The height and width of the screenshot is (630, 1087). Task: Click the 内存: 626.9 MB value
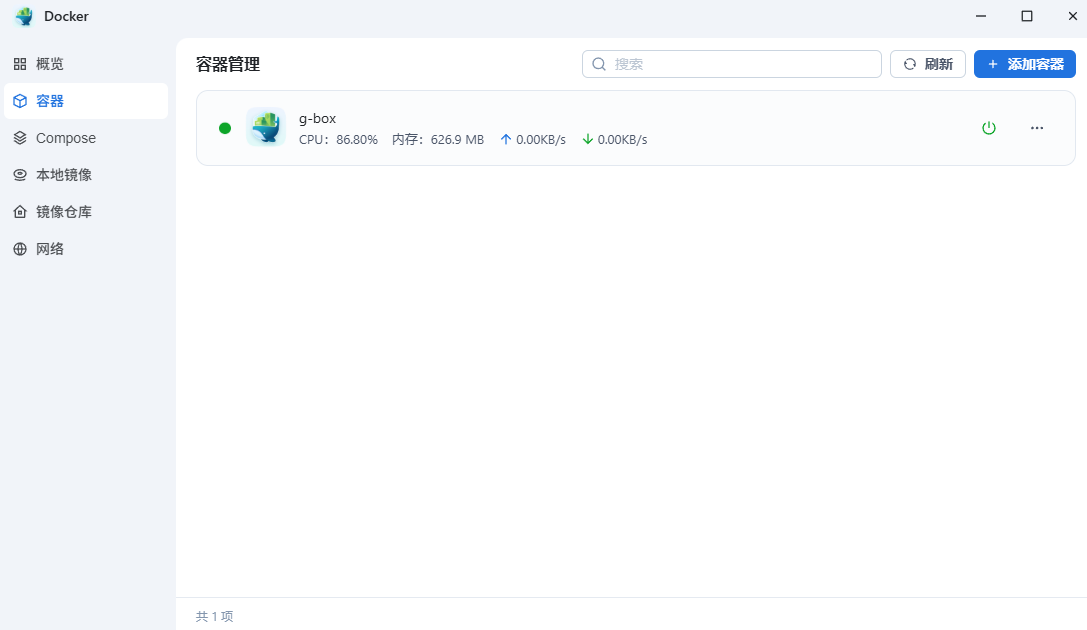click(x=437, y=139)
